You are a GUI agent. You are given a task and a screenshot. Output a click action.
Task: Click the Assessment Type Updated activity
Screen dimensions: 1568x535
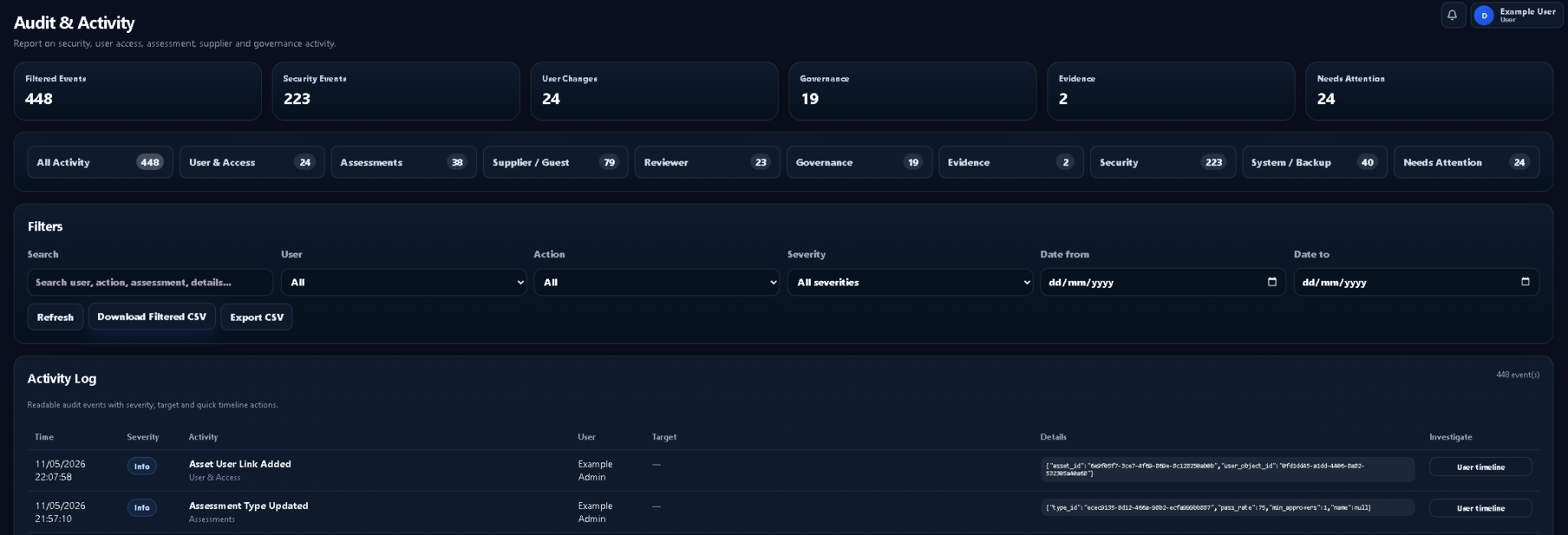point(248,506)
